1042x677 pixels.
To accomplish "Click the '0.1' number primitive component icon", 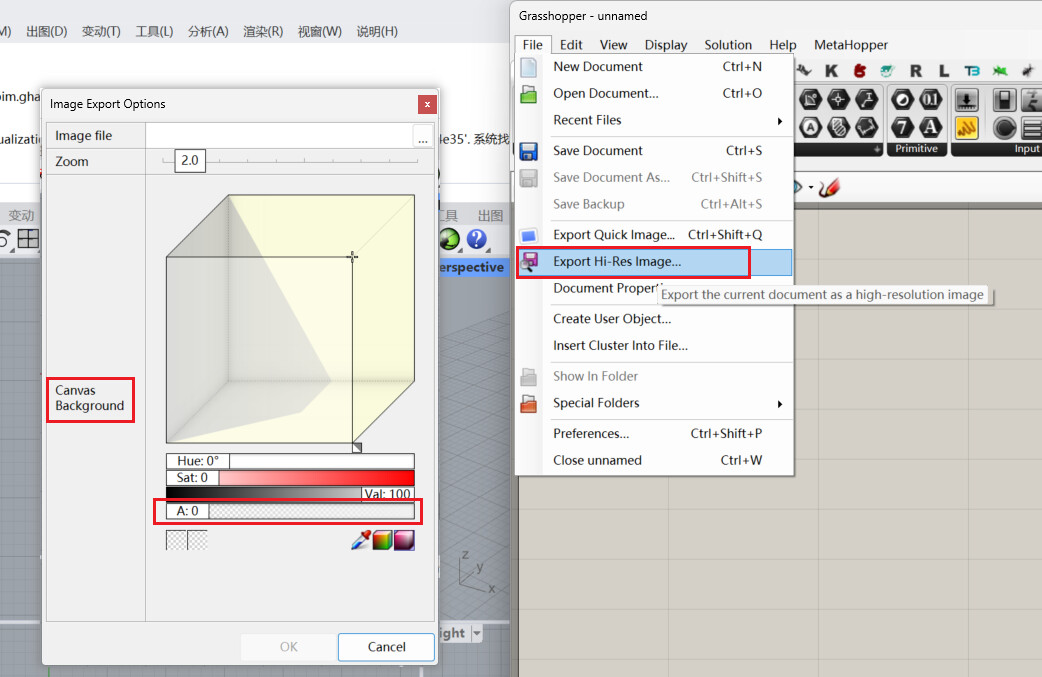I will coord(930,100).
